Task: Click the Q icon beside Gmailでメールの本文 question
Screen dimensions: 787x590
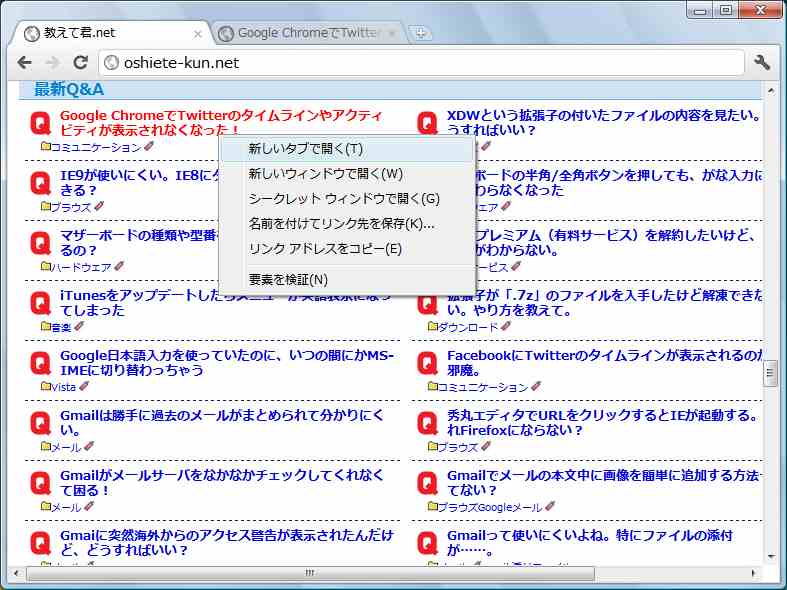Action: tap(427, 483)
